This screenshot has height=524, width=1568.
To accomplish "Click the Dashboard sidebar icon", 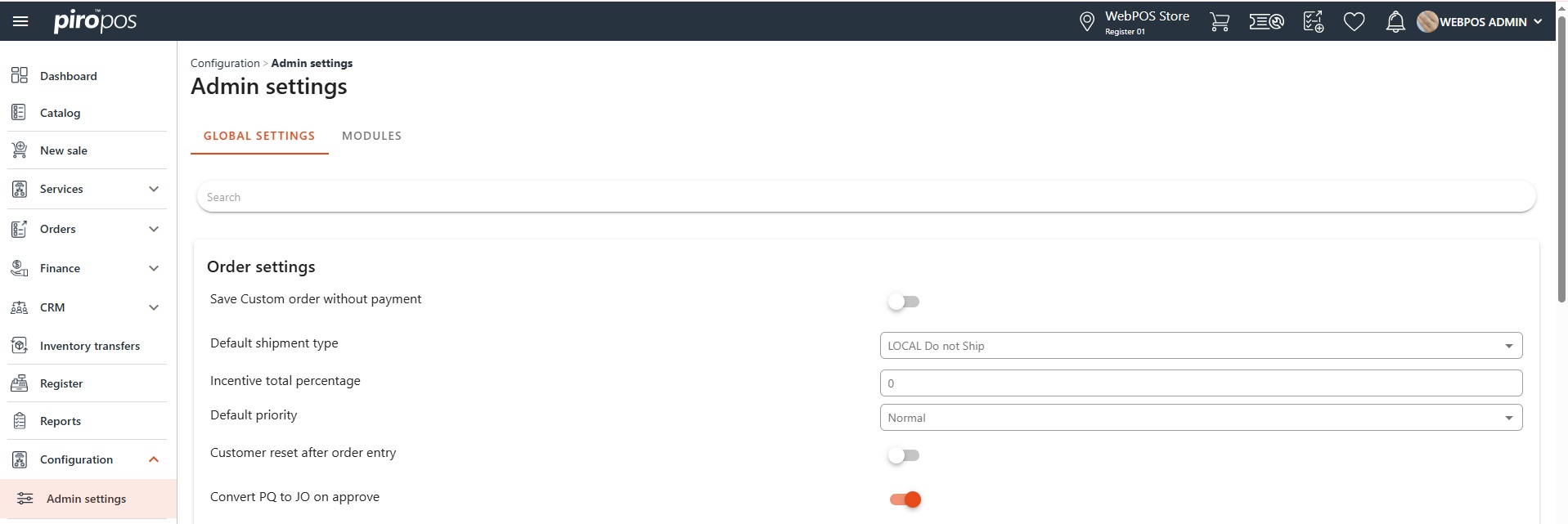I will coord(20,76).
